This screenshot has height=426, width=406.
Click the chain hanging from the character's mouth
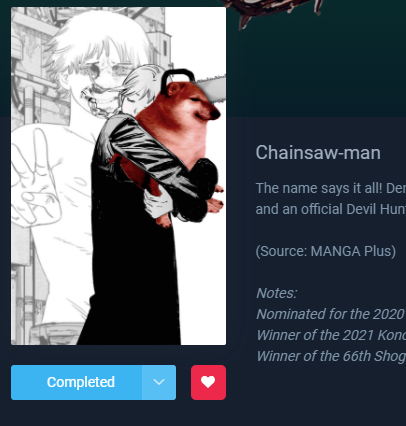(97, 103)
